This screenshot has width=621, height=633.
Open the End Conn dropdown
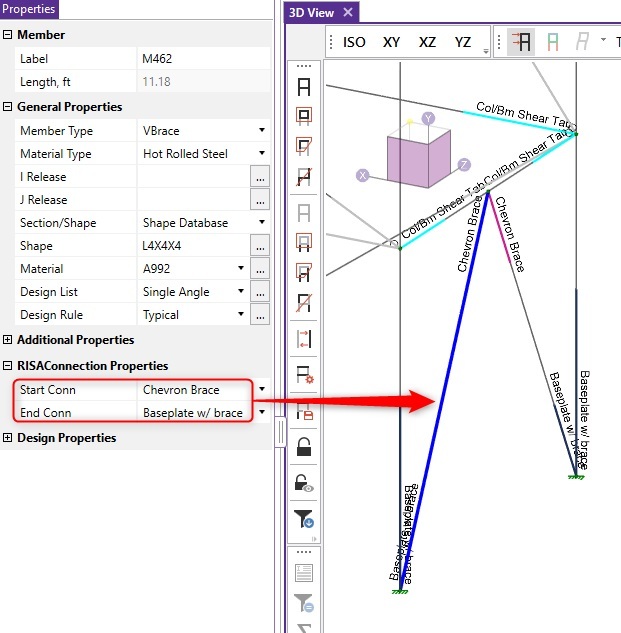point(261,413)
